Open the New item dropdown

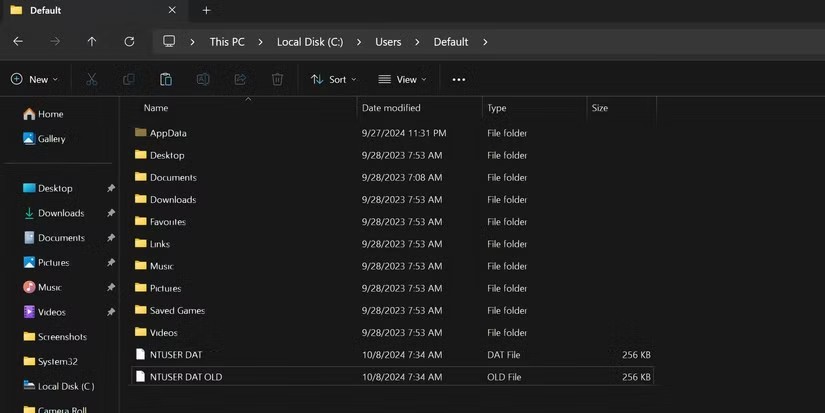click(x=34, y=79)
